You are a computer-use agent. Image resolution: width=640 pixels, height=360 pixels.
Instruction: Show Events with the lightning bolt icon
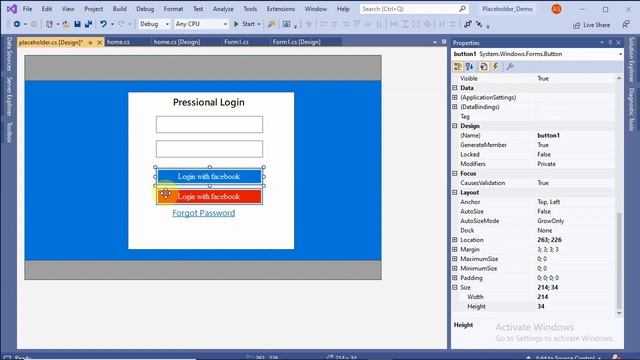(495, 67)
